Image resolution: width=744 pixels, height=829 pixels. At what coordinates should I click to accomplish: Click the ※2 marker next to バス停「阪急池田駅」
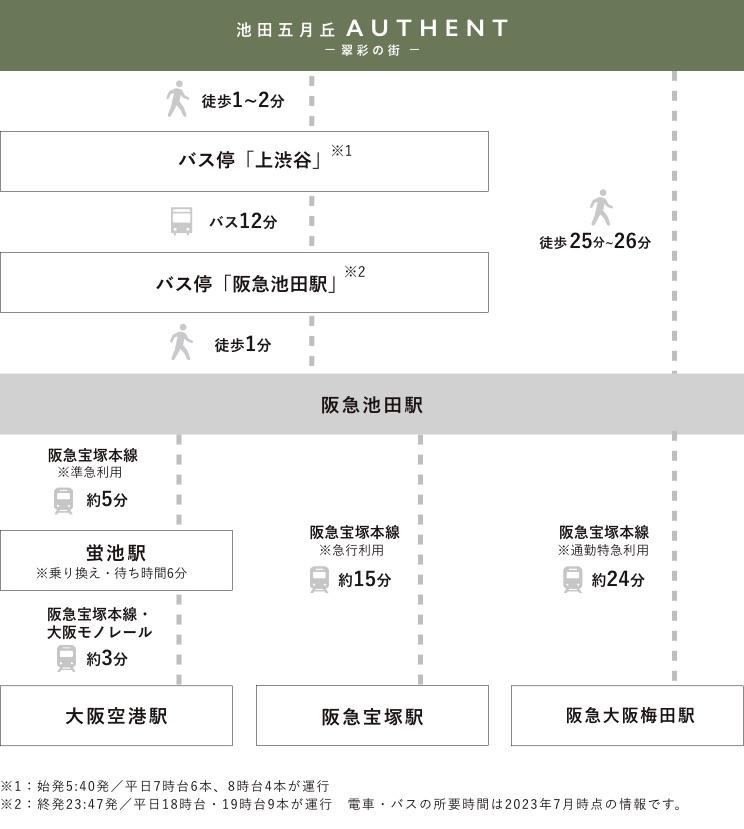coord(355,272)
